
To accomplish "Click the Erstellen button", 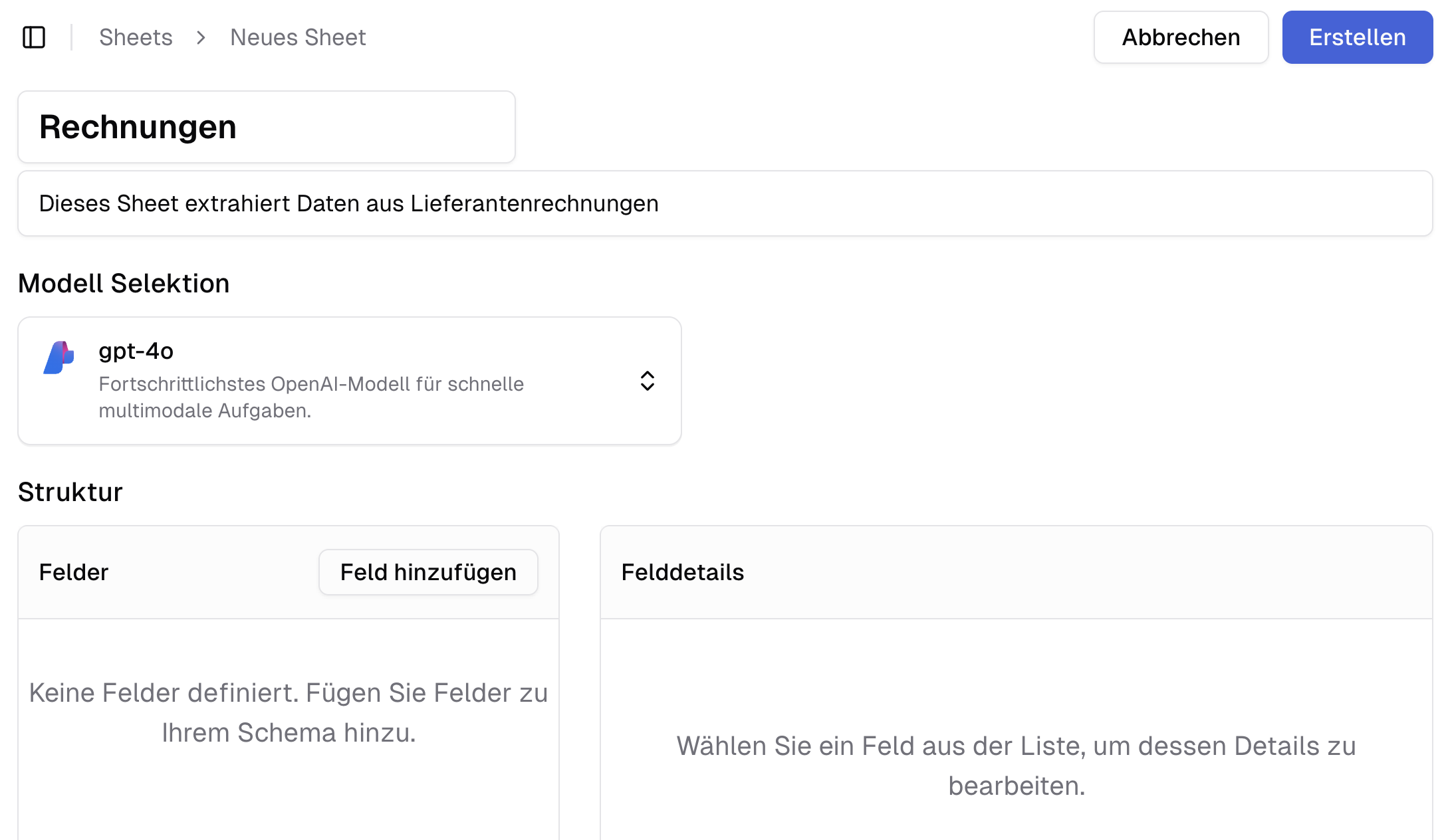I will 1358,37.
